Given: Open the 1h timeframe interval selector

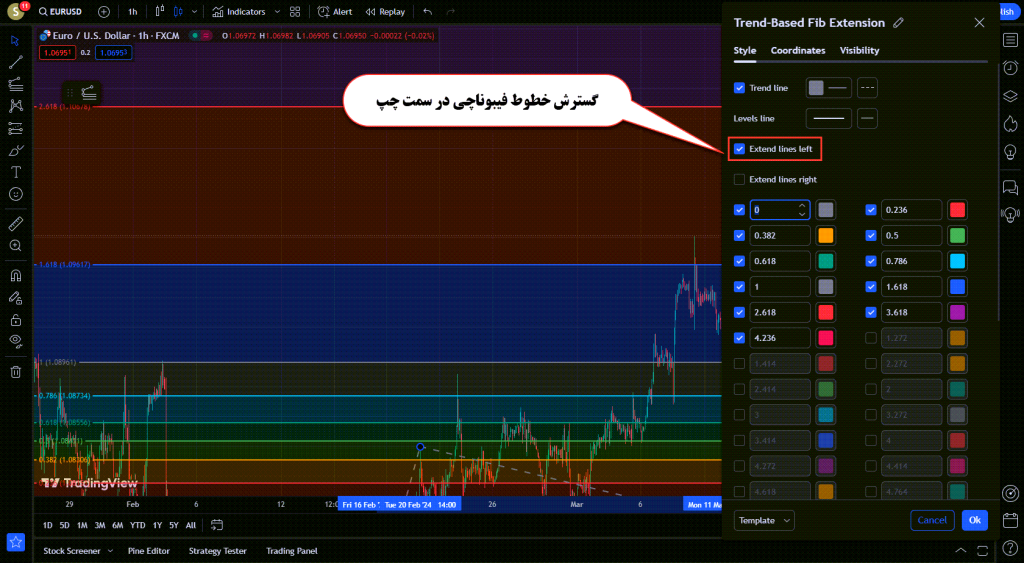Looking at the screenshot, I should tap(133, 12).
